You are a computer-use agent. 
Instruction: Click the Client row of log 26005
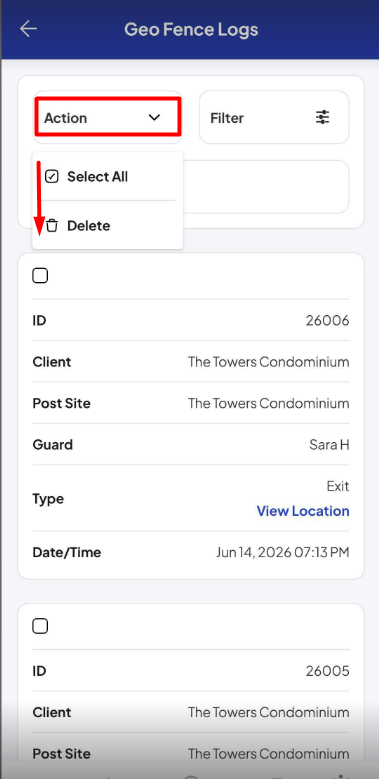pyautogui.click(x=191, y=712)
